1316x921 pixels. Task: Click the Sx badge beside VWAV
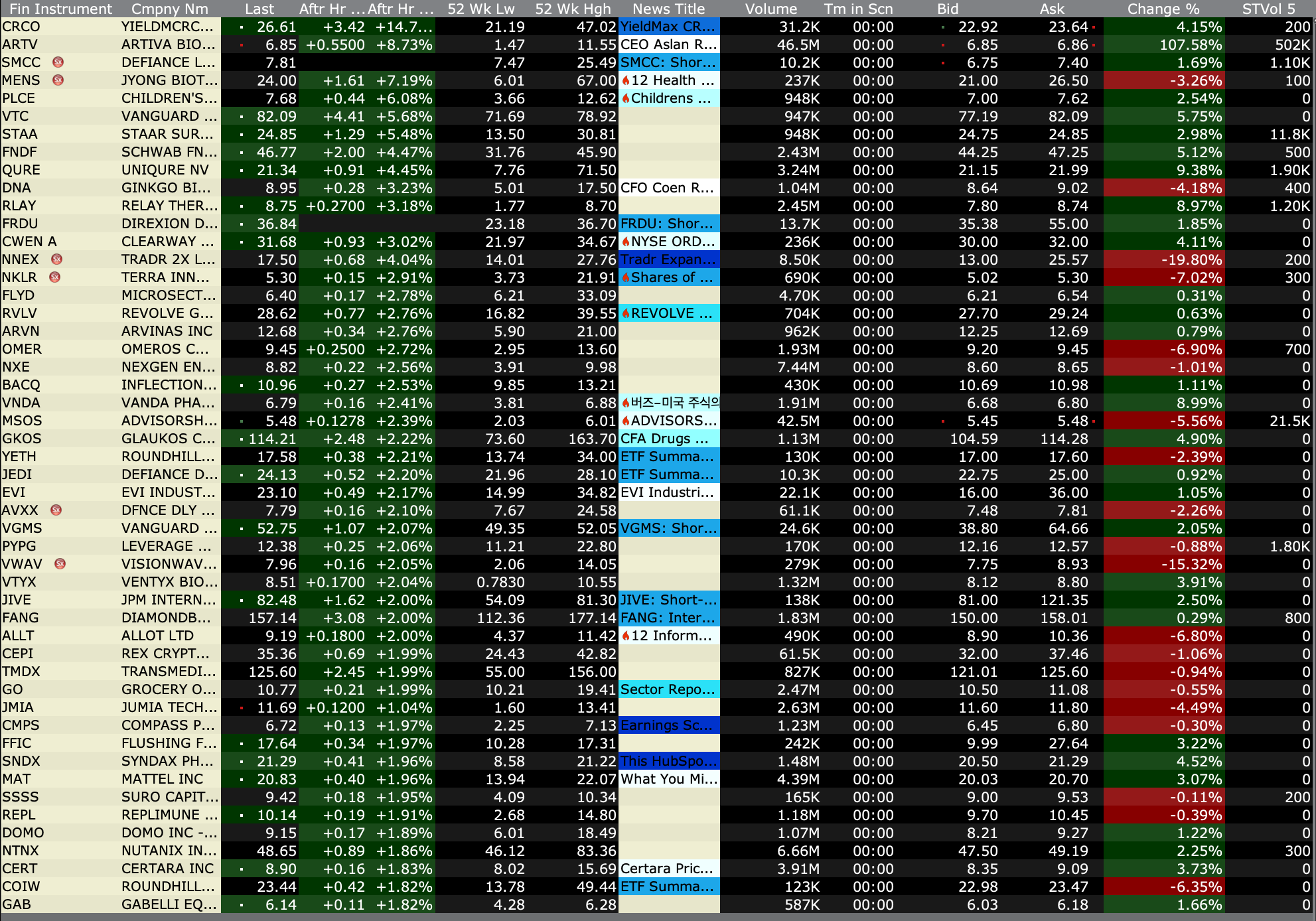pos(60,564)
